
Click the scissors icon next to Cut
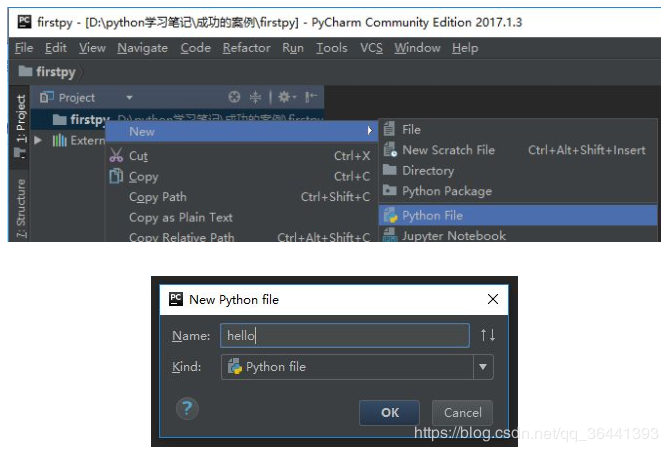coord(116,155)
